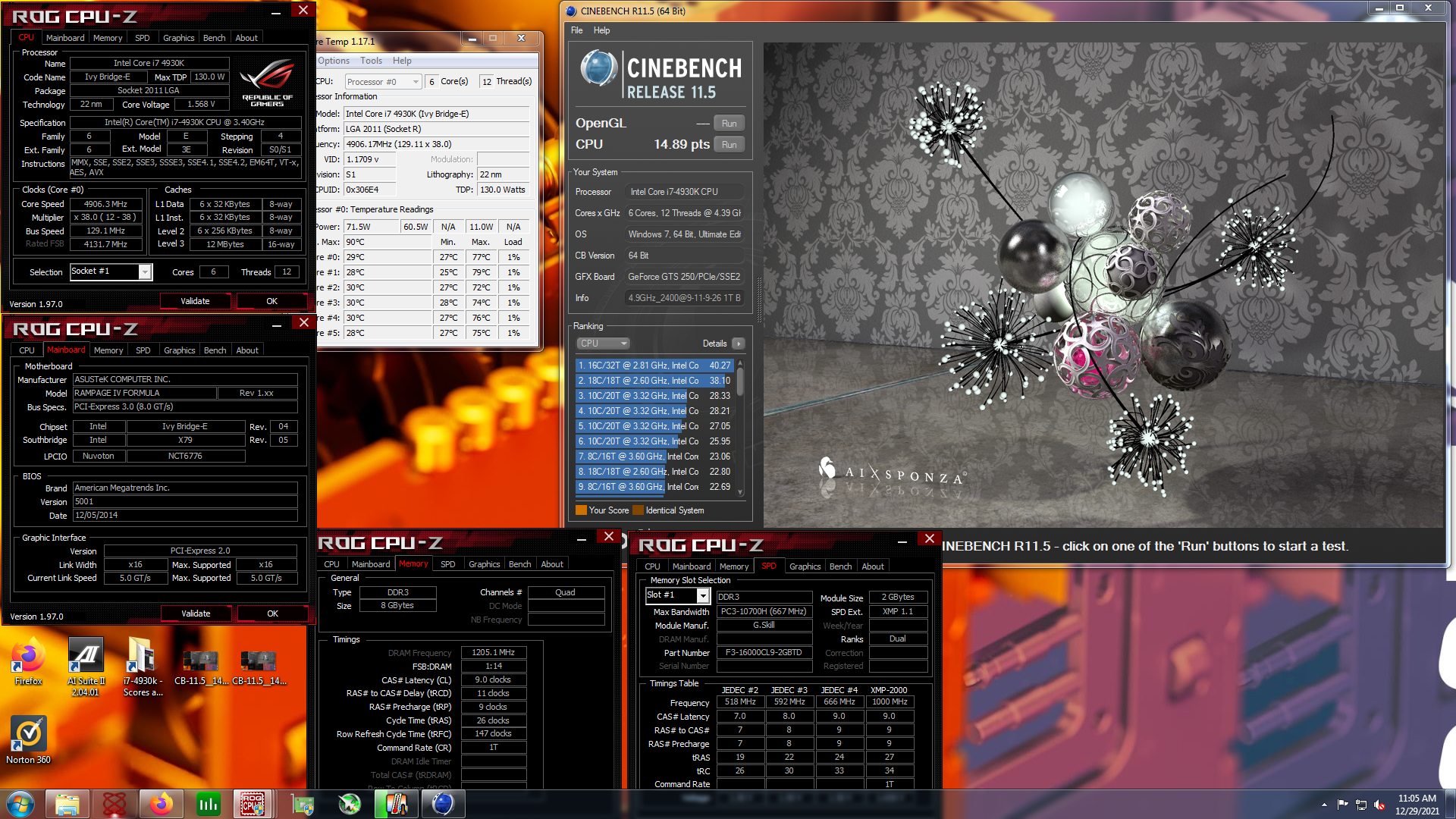
Task: Validate in the CPU tab CPU-Z window
Action: (195, 301)
